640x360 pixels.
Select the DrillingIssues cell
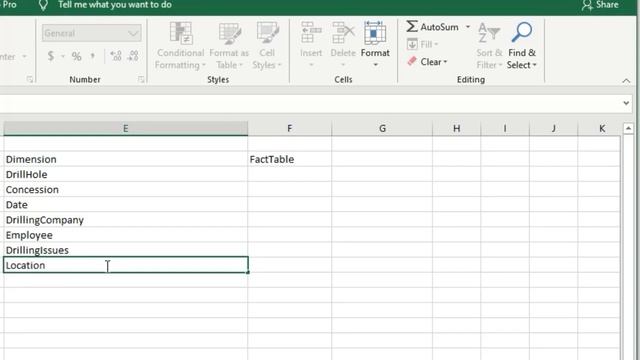tap(125, 250)
